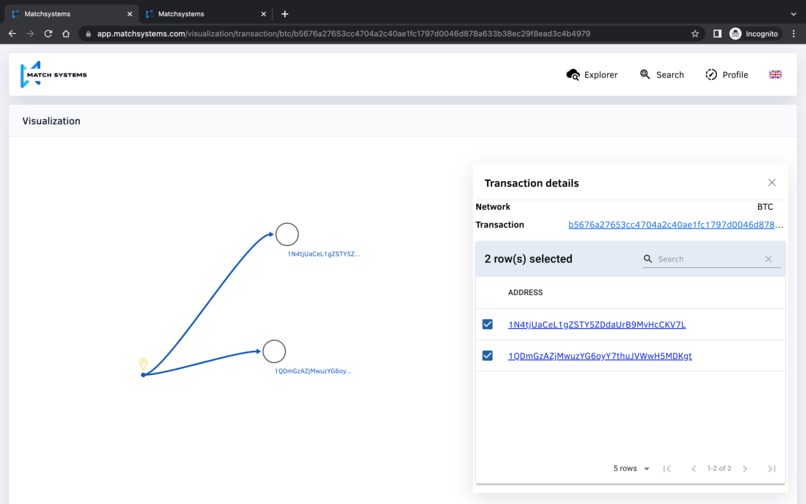
Task: Expand the browser tab search chevron
Action: (794, 14)
